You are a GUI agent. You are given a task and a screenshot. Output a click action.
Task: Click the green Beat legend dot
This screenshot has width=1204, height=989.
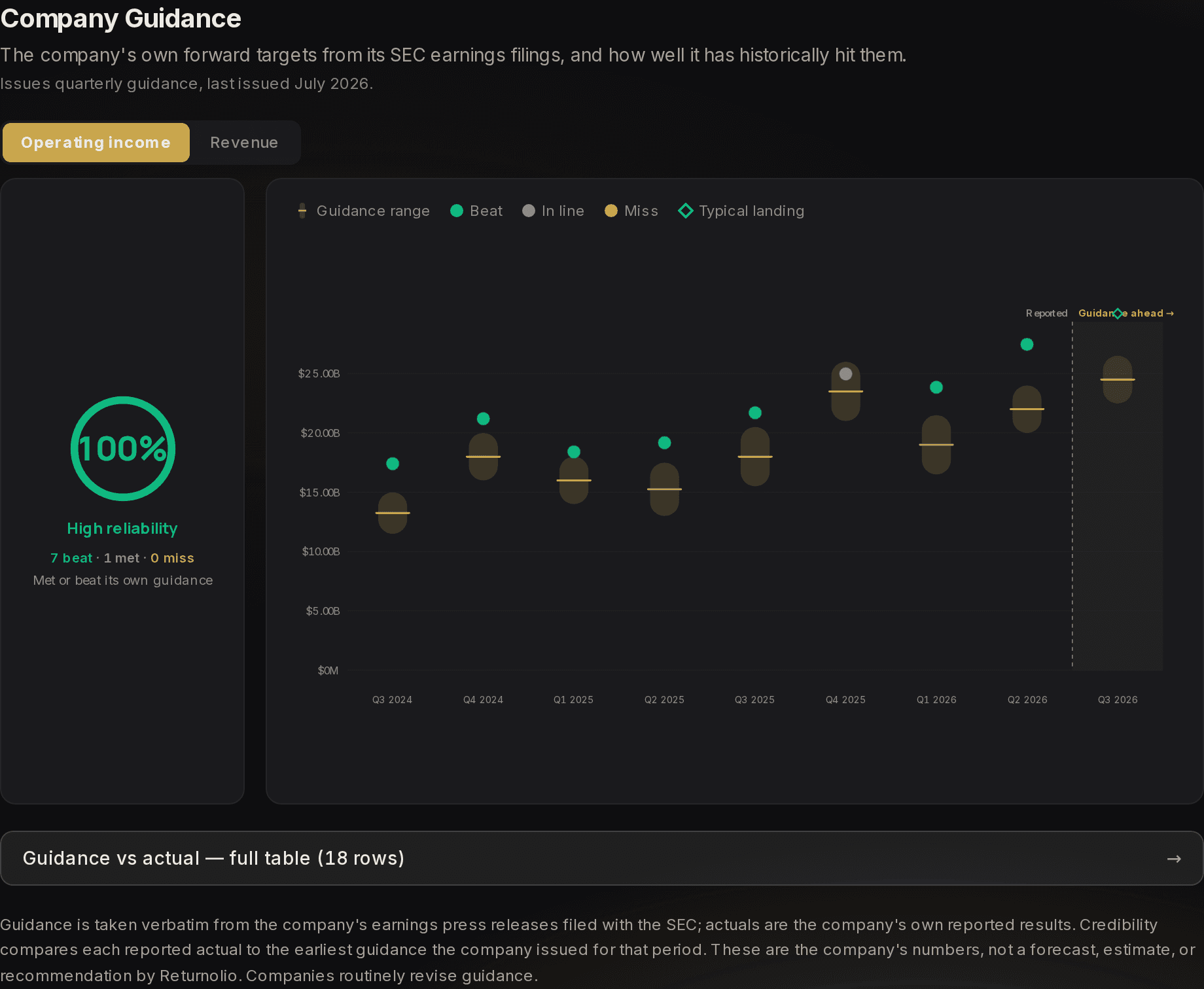point(457,211)
